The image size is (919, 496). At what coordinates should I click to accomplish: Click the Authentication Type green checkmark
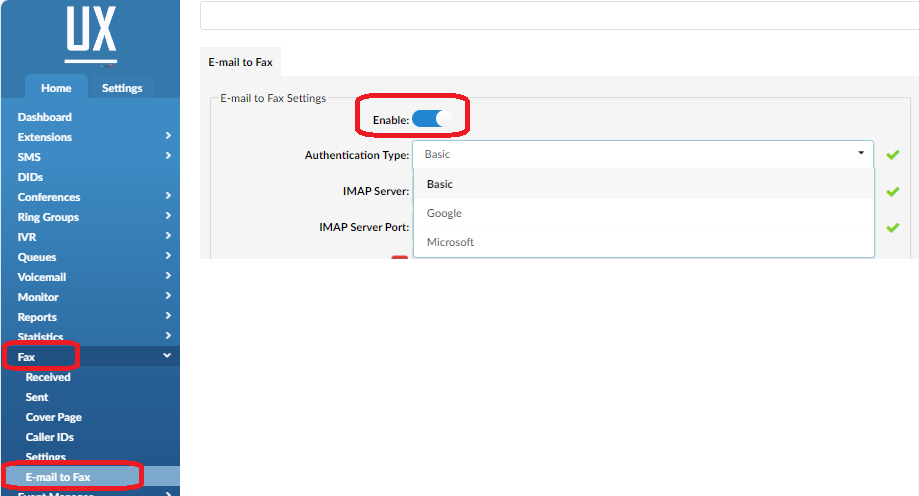[x=893, y=155]
